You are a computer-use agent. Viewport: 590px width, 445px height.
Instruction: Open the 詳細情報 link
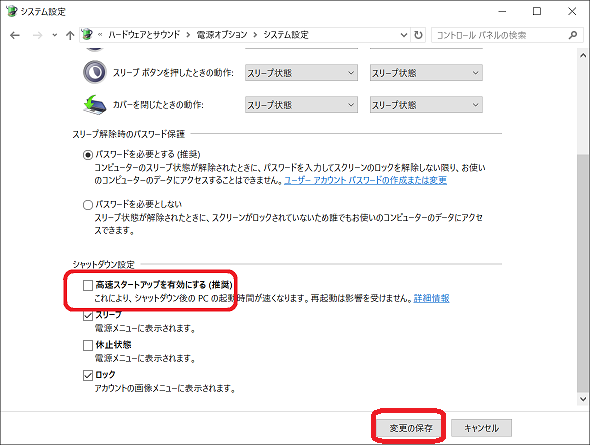click(x=431, y=298)
